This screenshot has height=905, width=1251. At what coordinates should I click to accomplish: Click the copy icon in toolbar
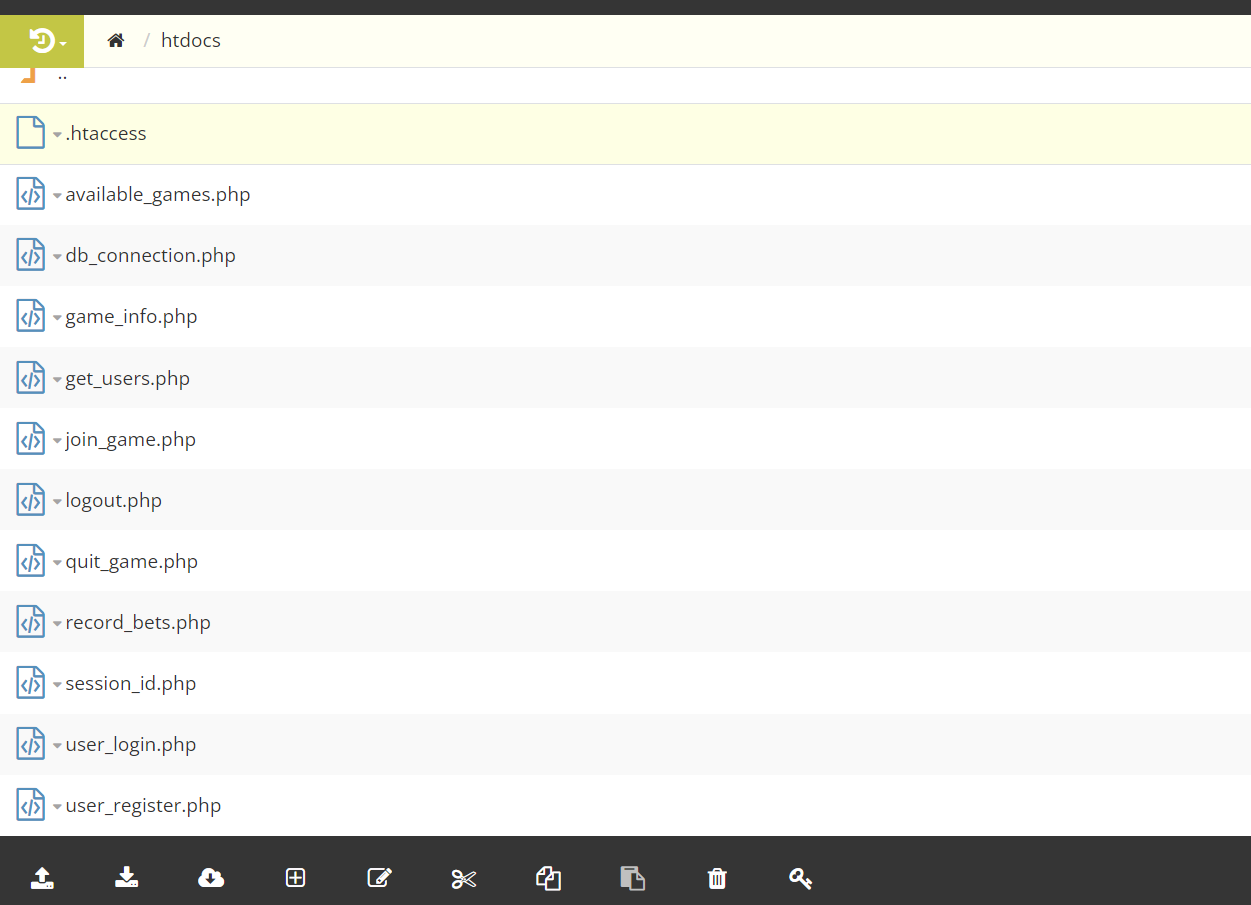[x=548, y=878]
